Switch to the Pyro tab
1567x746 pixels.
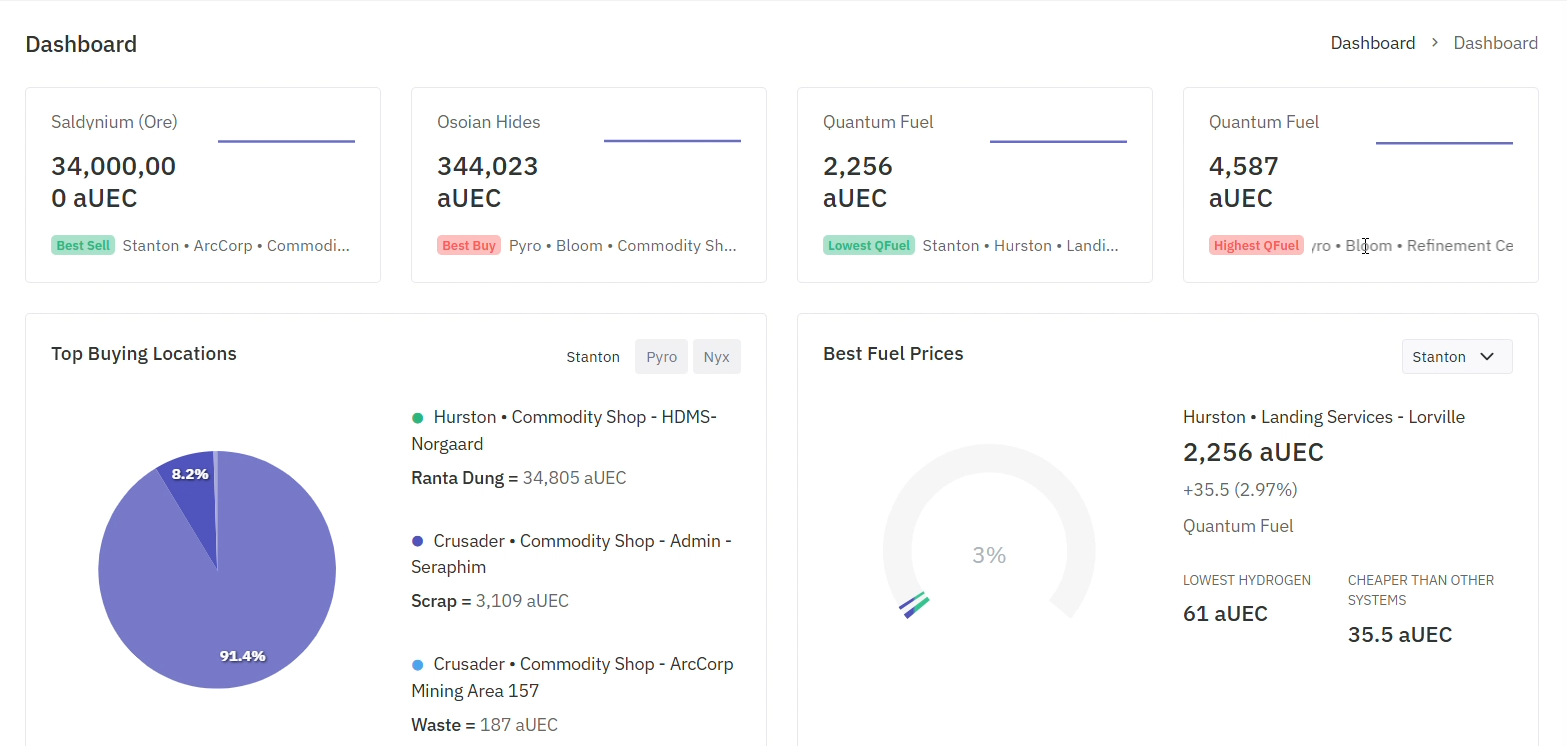coord(661,357)
